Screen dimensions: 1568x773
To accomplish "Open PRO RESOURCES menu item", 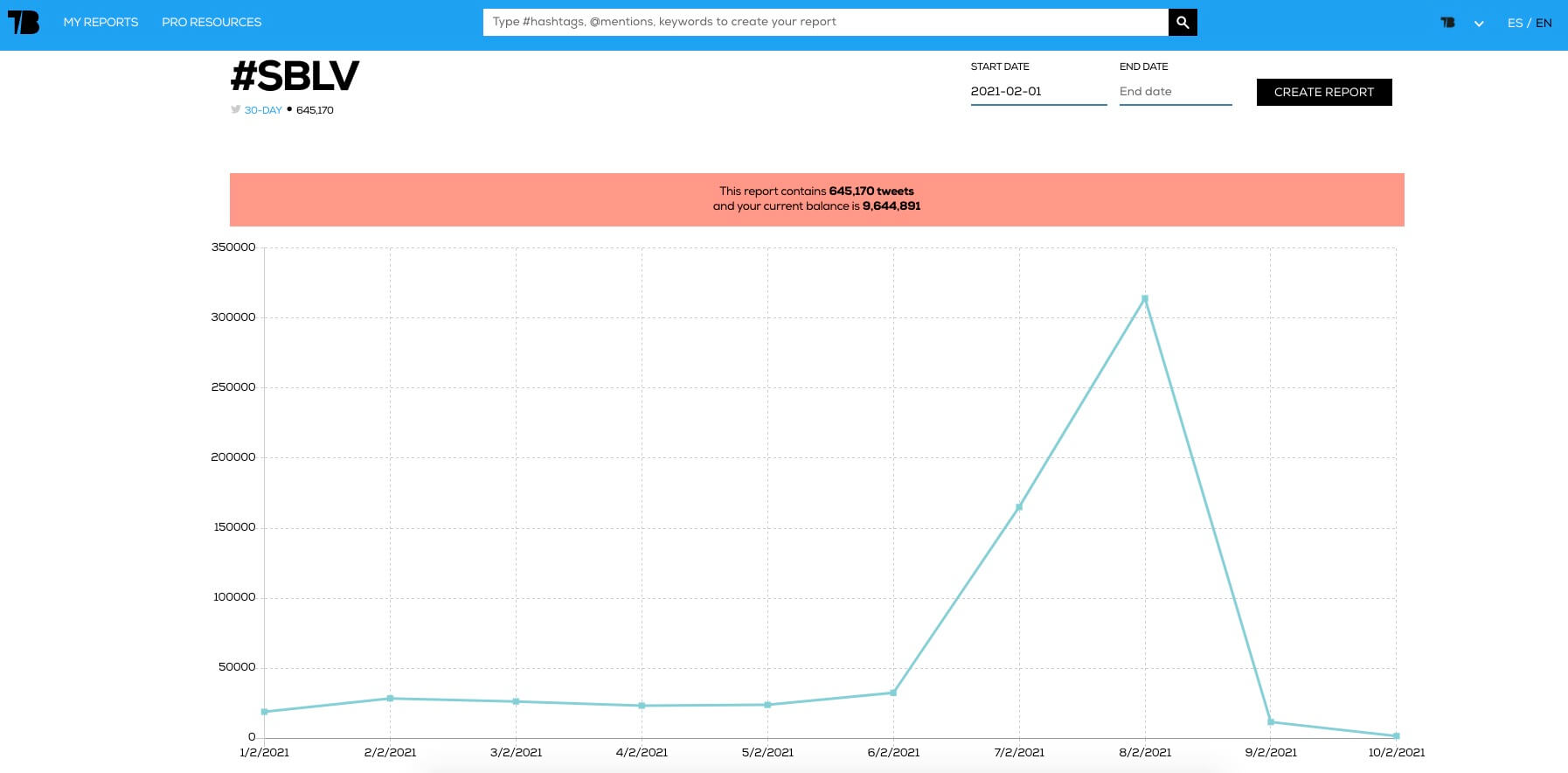I will 212,22.
